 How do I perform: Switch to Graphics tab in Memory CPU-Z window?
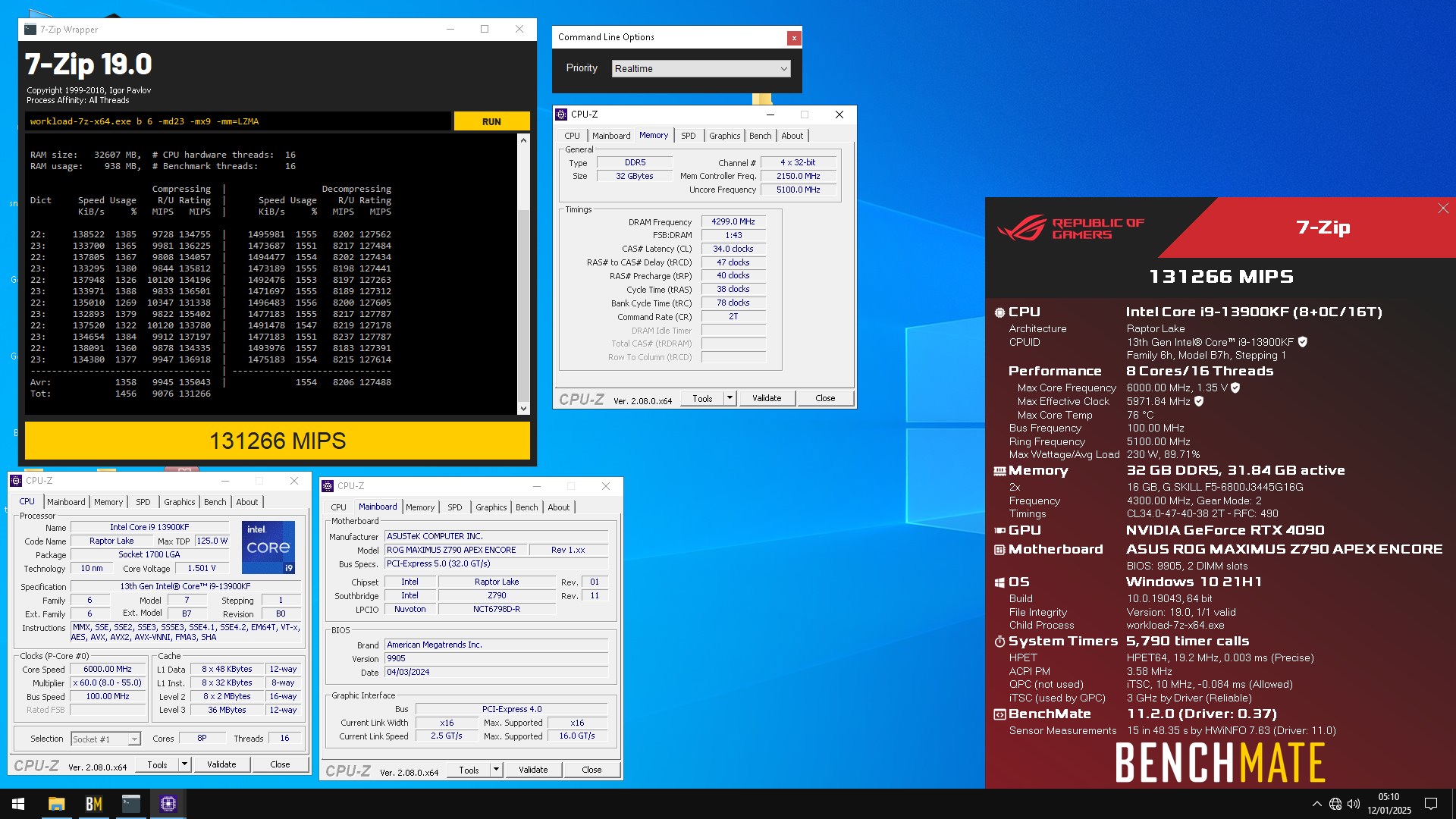point(724,136)
